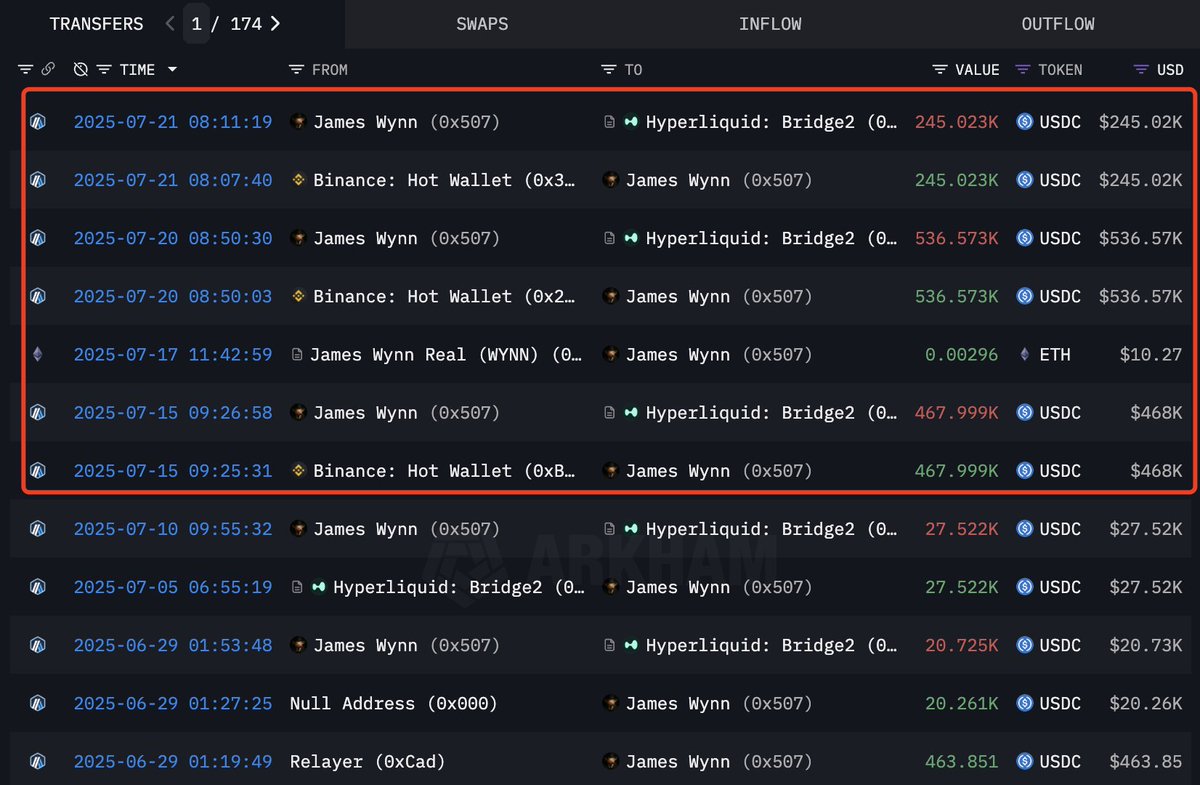Click the $20.73K USD amount
The width and height of the screenshot is (1200, 785).
1145,645
